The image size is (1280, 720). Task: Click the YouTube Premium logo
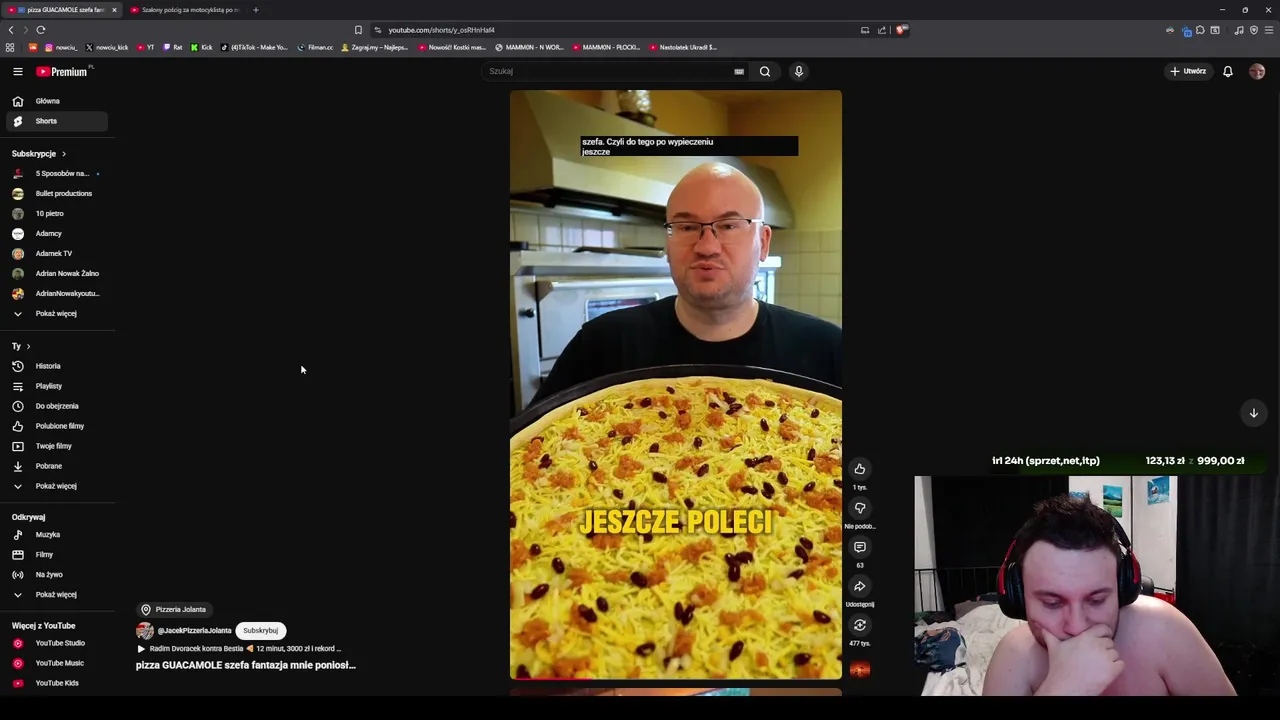[64, 71]
